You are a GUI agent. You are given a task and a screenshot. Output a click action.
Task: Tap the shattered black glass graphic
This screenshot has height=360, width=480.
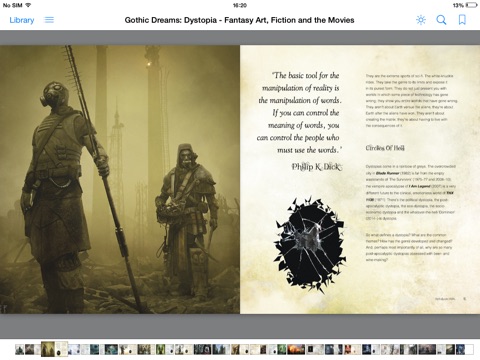click(x=309, y=244)
